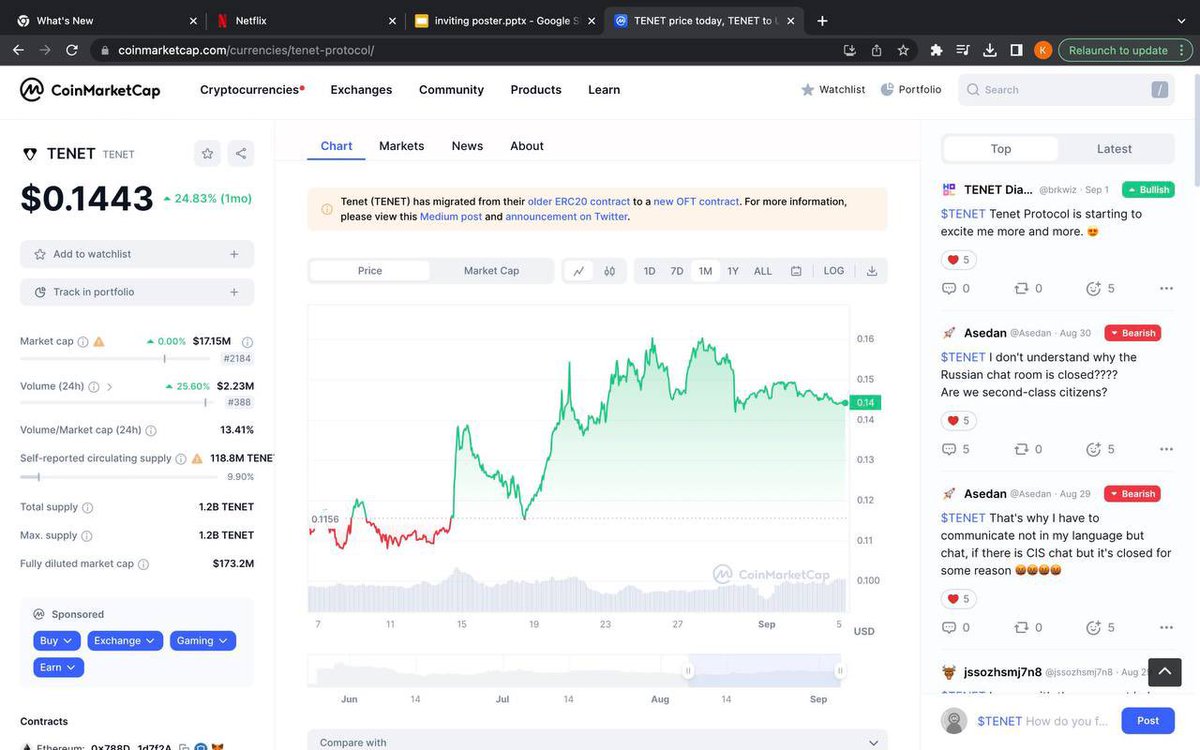The height and width of the screenshot is (750, 1200).
Task: Set chart range to 1Y
Action: 733,271
